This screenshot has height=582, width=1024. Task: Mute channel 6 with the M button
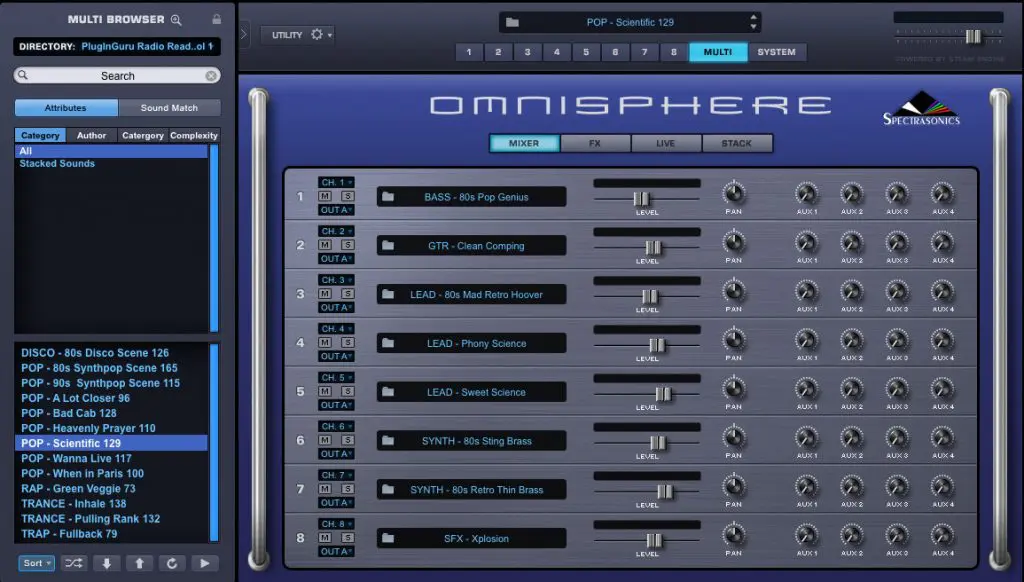point(325,441)
